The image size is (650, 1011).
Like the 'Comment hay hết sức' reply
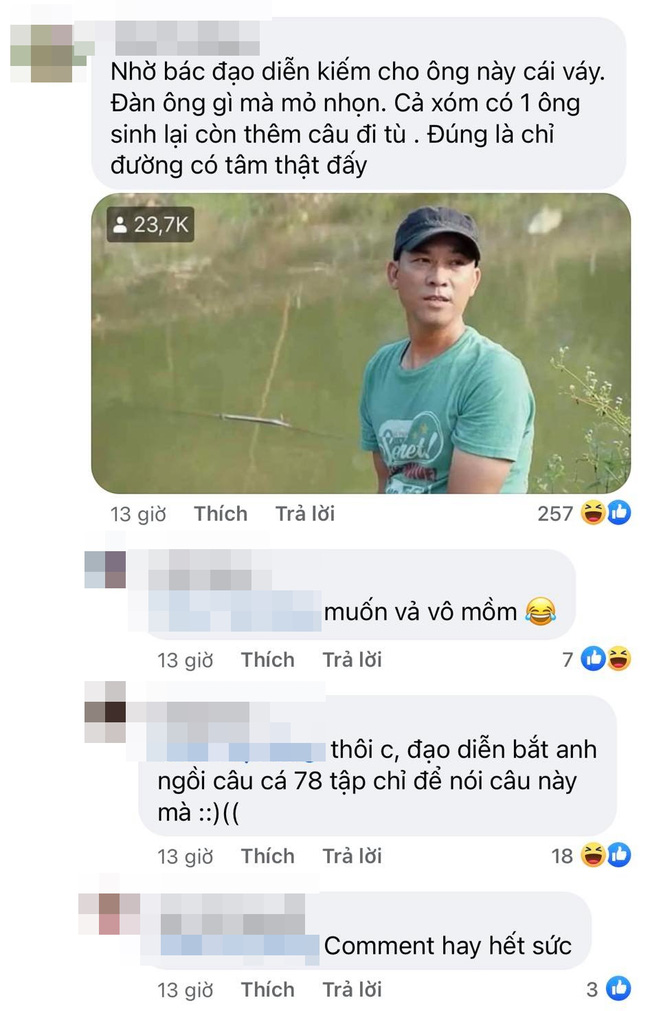(268, 990)
